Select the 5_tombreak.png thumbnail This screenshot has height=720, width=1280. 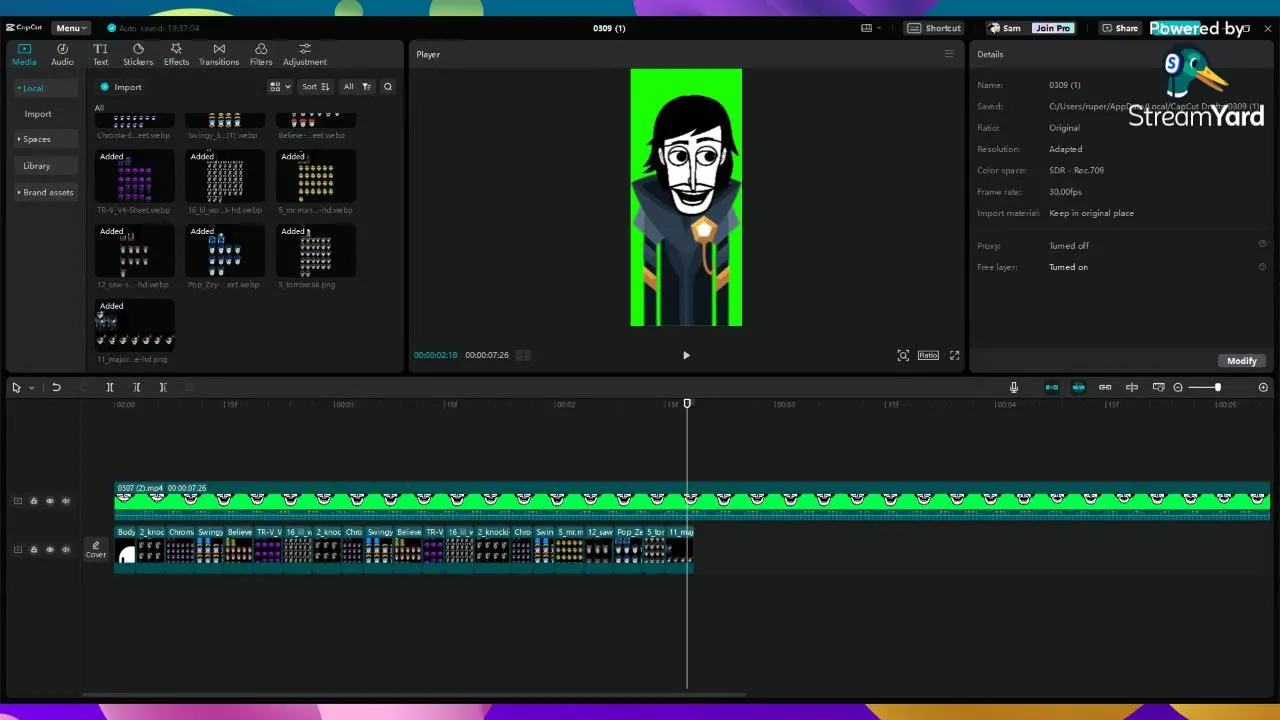[315, 252]
